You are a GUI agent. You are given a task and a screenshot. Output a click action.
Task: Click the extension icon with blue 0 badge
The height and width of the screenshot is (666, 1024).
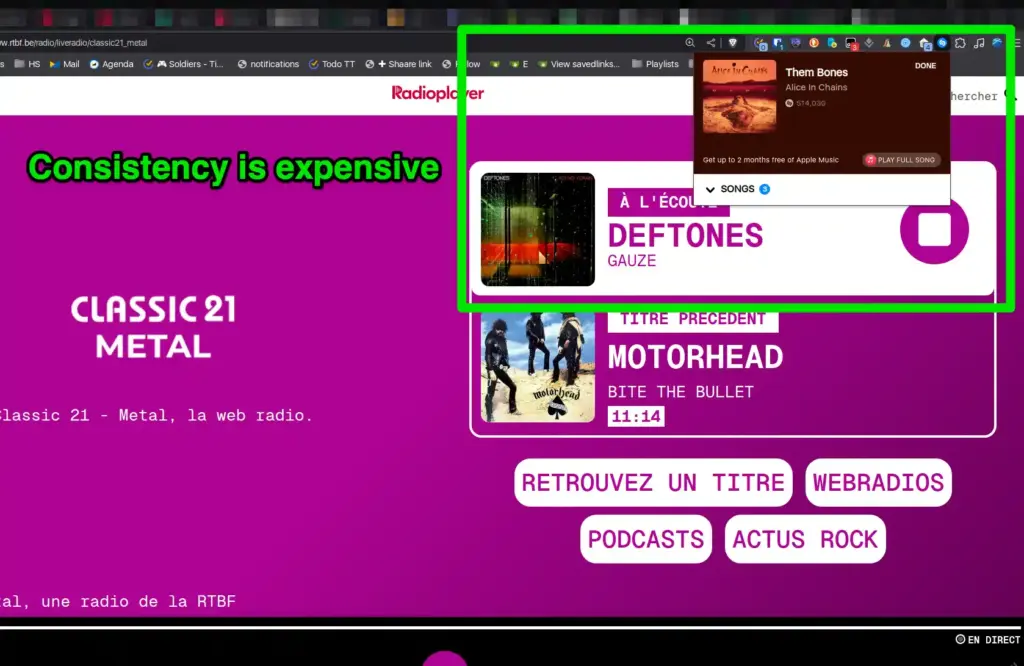pos(760,44)
